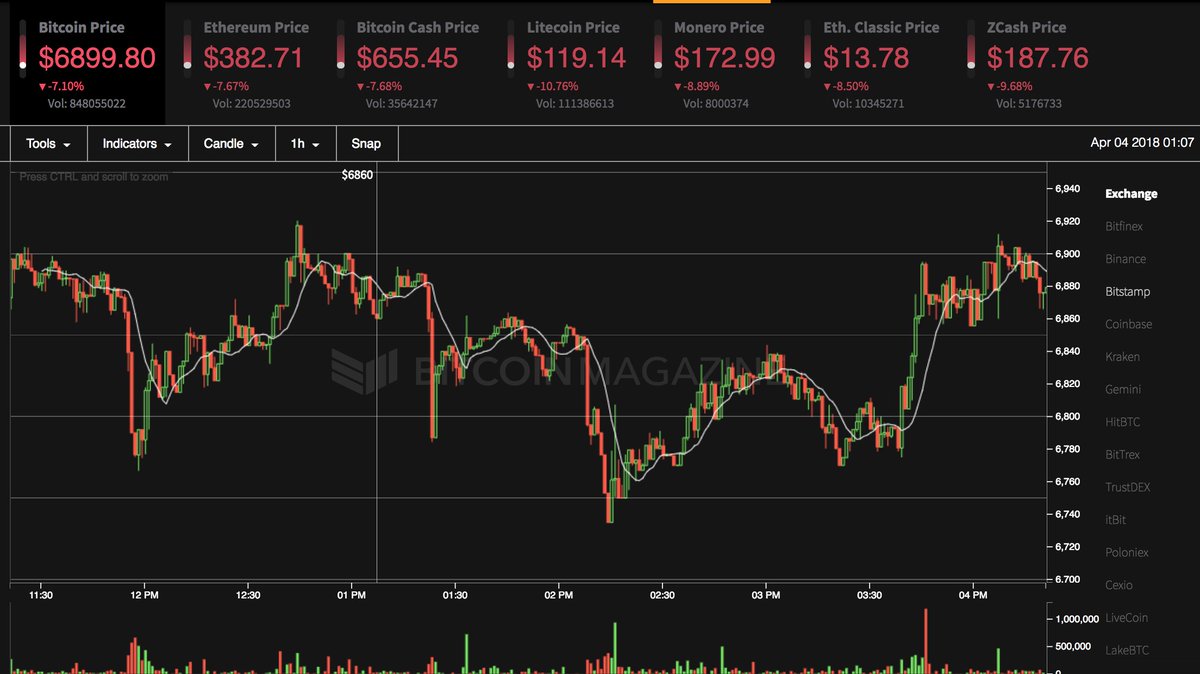Select LakeBTC exchange
The height and width of the screenshot is (674, 1200).
1126,650
